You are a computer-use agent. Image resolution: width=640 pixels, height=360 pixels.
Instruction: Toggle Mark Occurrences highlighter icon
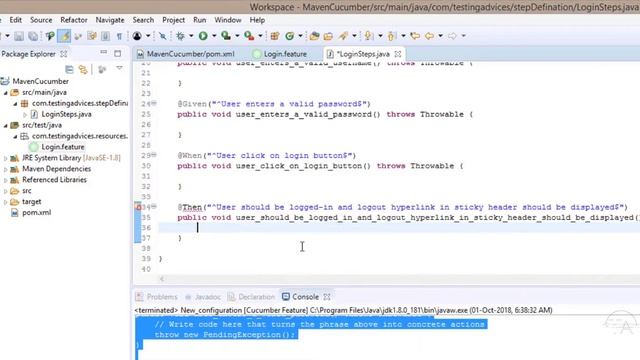[x=64, y=36]
